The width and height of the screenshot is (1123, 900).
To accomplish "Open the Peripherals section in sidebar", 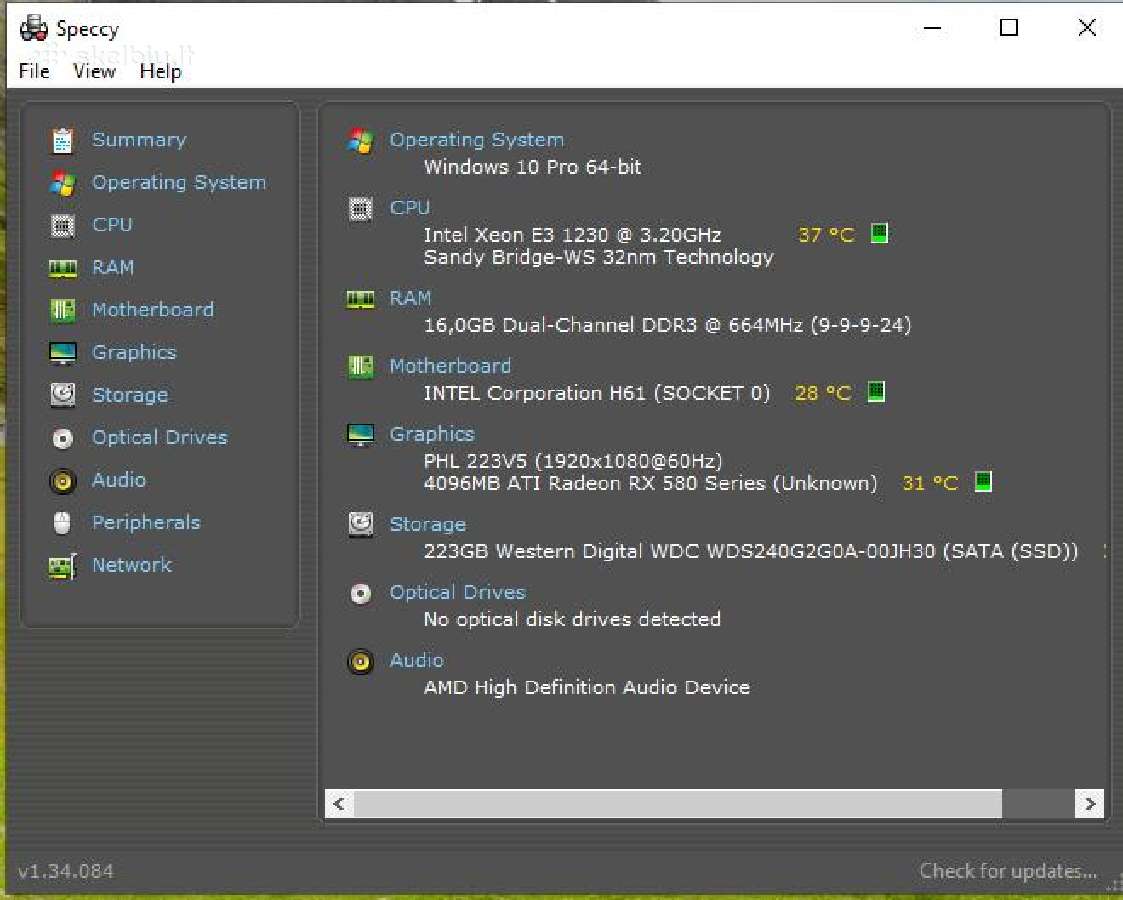I will pos(146,523).
